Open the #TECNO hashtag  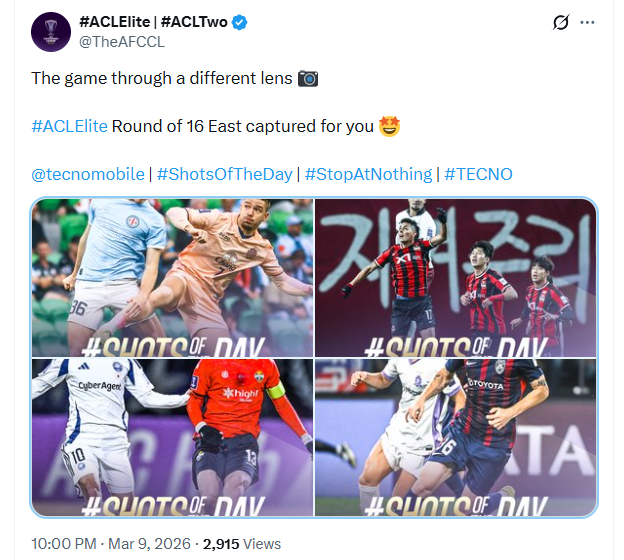[x=478, y=174]
